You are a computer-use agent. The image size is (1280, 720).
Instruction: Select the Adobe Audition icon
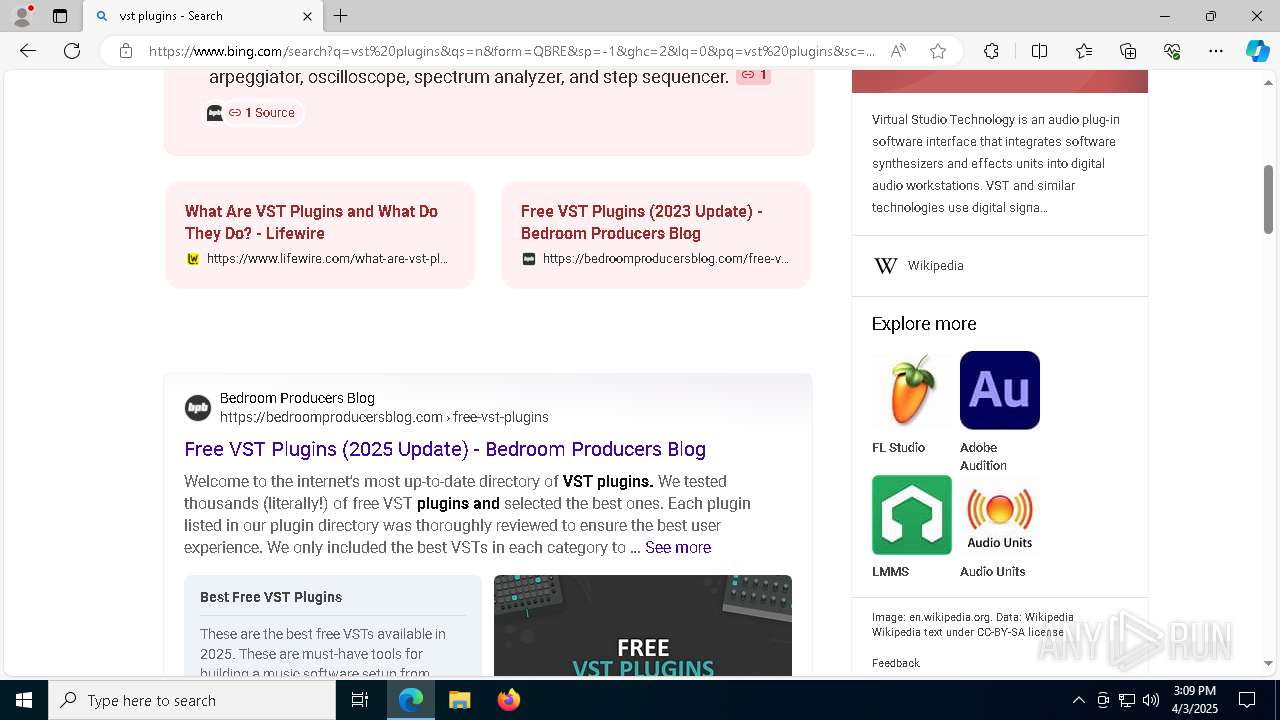pos(1000,390)
